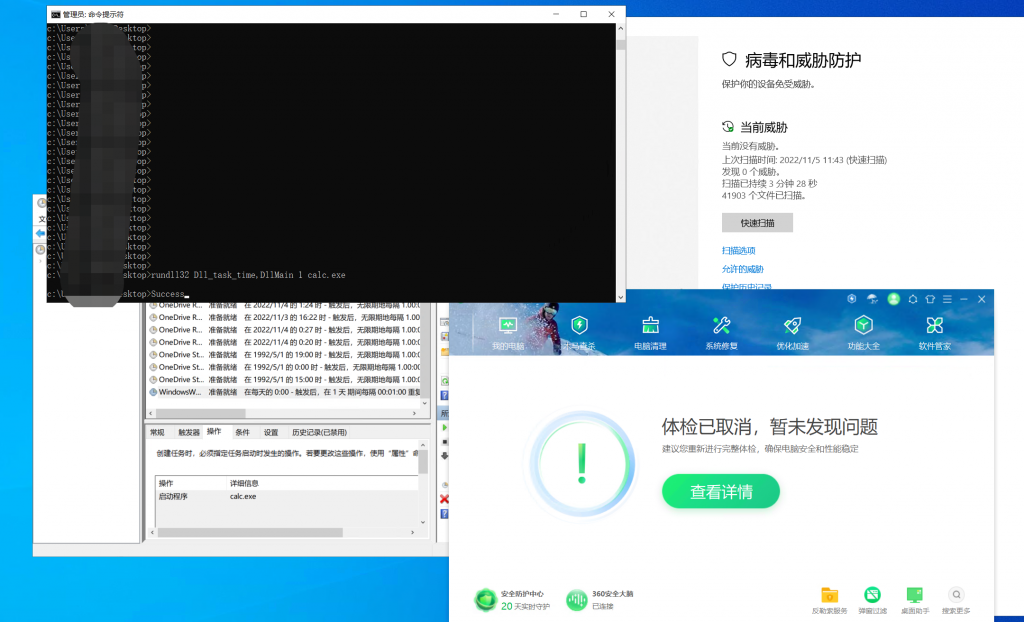The image size is (1024, 622).
Task: Select the WindowsW... task row
Action: point(285,392)
